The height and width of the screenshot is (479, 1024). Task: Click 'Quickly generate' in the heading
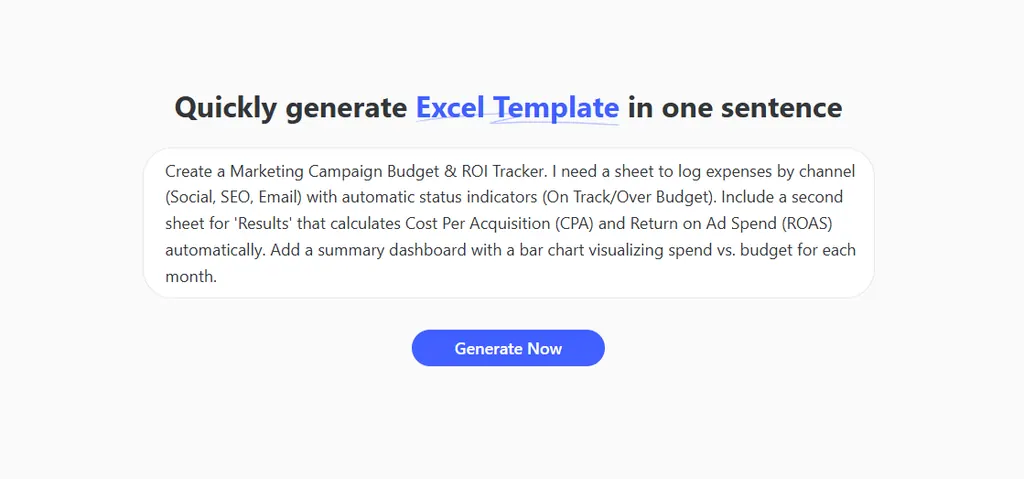(x=290, y=108)
